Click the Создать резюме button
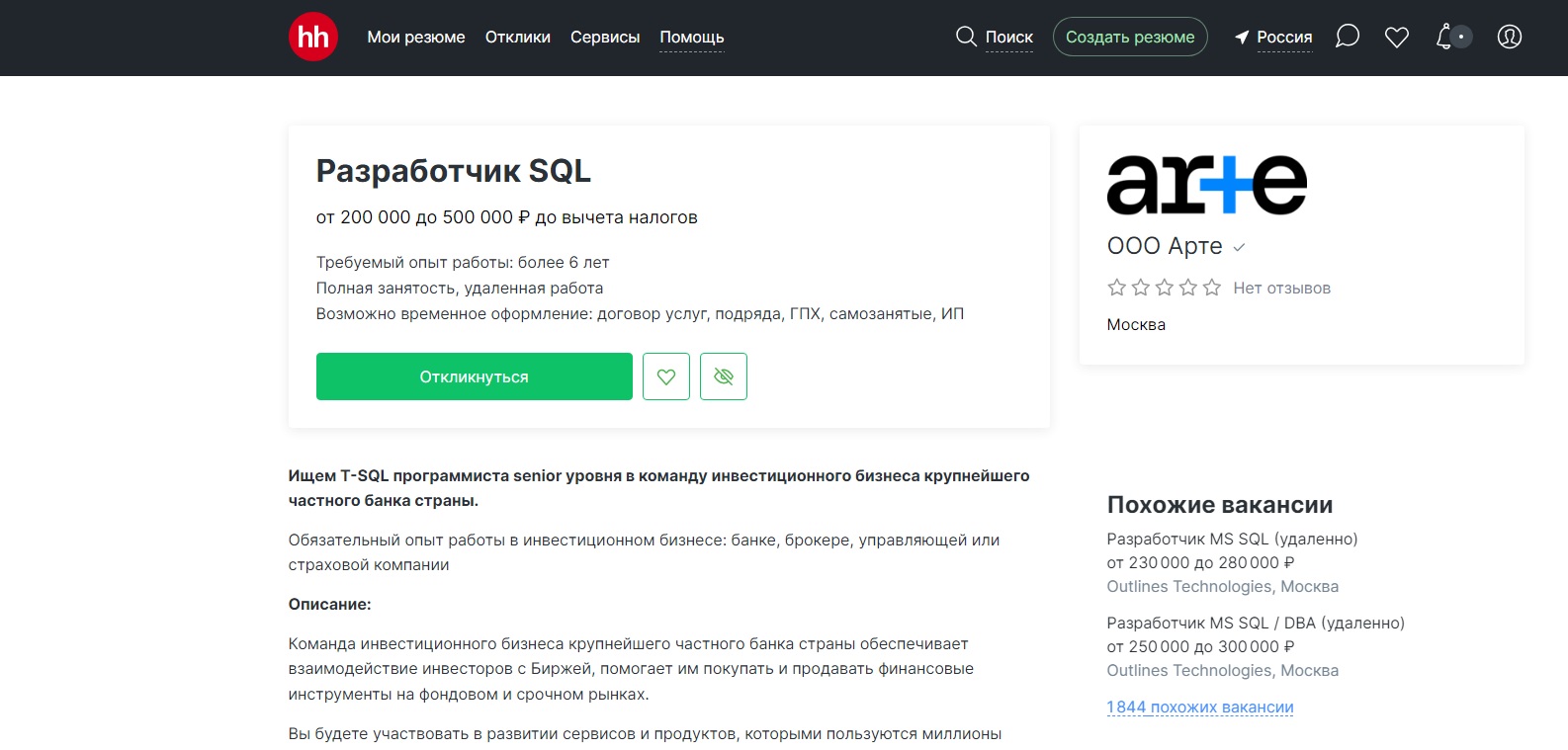The image size is (1568, 750). [1130, 37]
